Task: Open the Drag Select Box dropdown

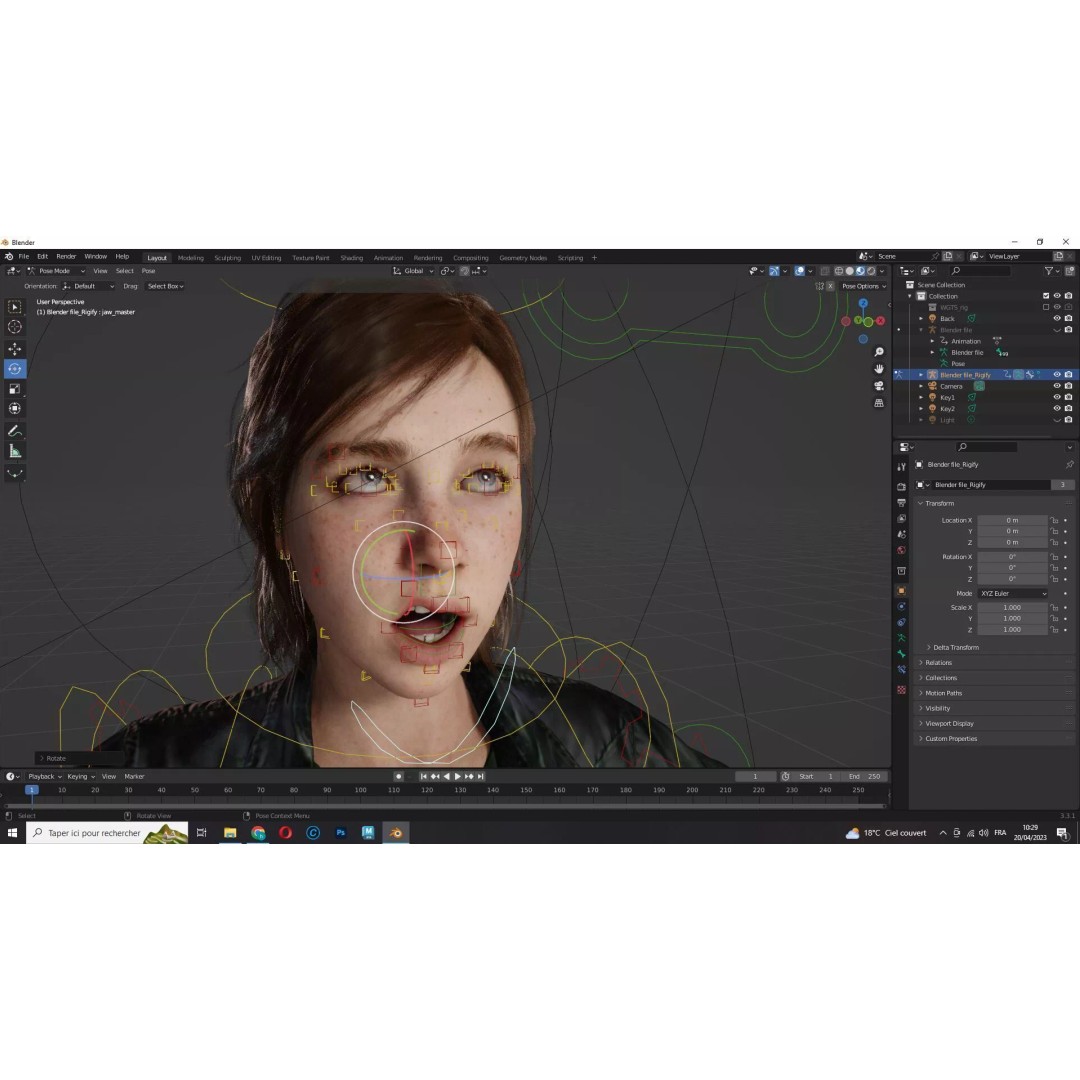Action: [x=165, y=287]
